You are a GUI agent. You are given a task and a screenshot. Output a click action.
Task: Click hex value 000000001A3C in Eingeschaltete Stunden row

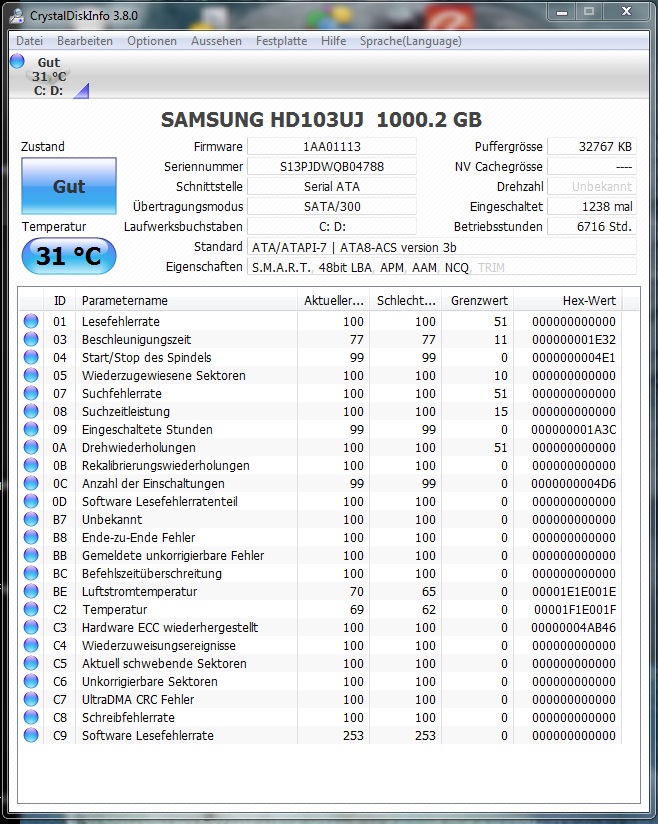click(573, 429)
